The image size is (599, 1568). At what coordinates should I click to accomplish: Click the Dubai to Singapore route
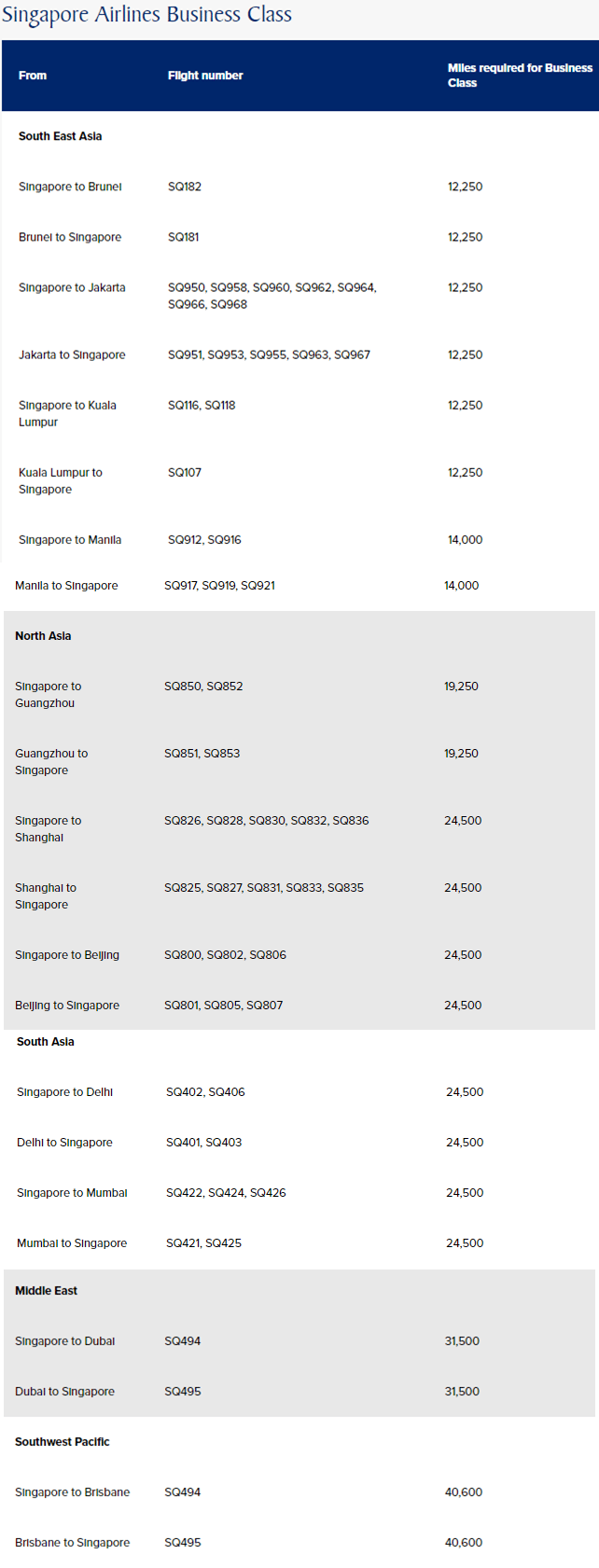[64, 1392]
